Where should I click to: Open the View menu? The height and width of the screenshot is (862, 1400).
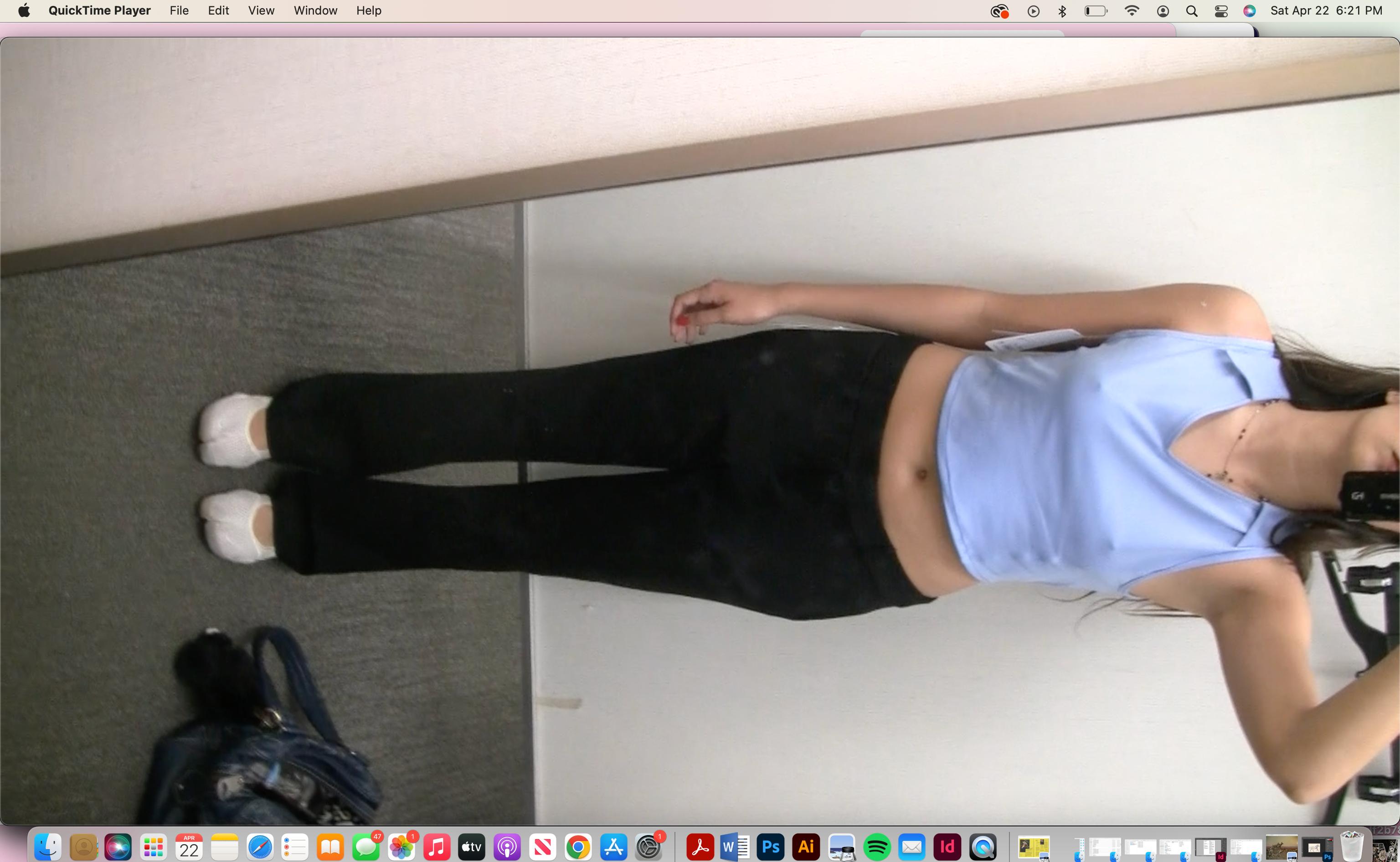(x=261, y=11)
